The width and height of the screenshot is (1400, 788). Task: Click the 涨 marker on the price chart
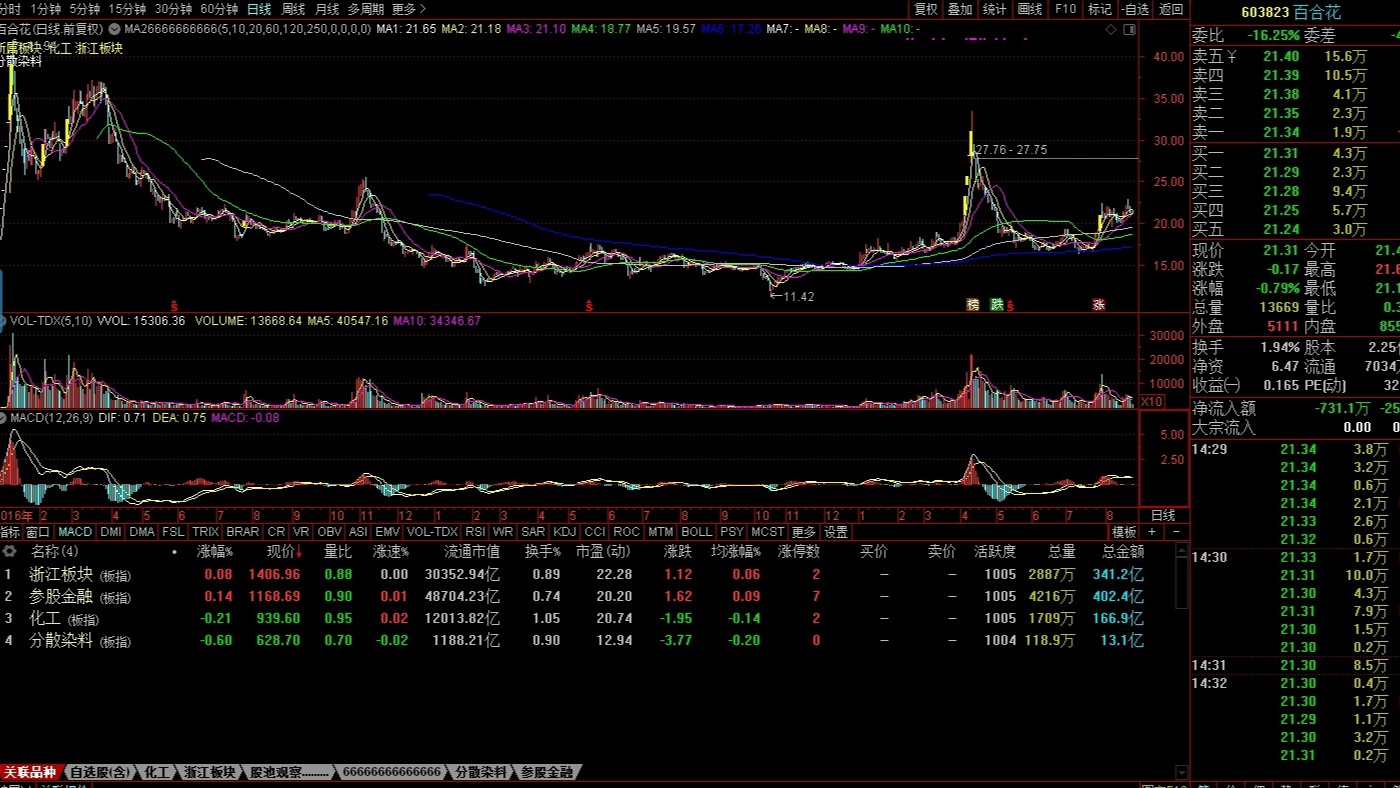point(1099,304)
